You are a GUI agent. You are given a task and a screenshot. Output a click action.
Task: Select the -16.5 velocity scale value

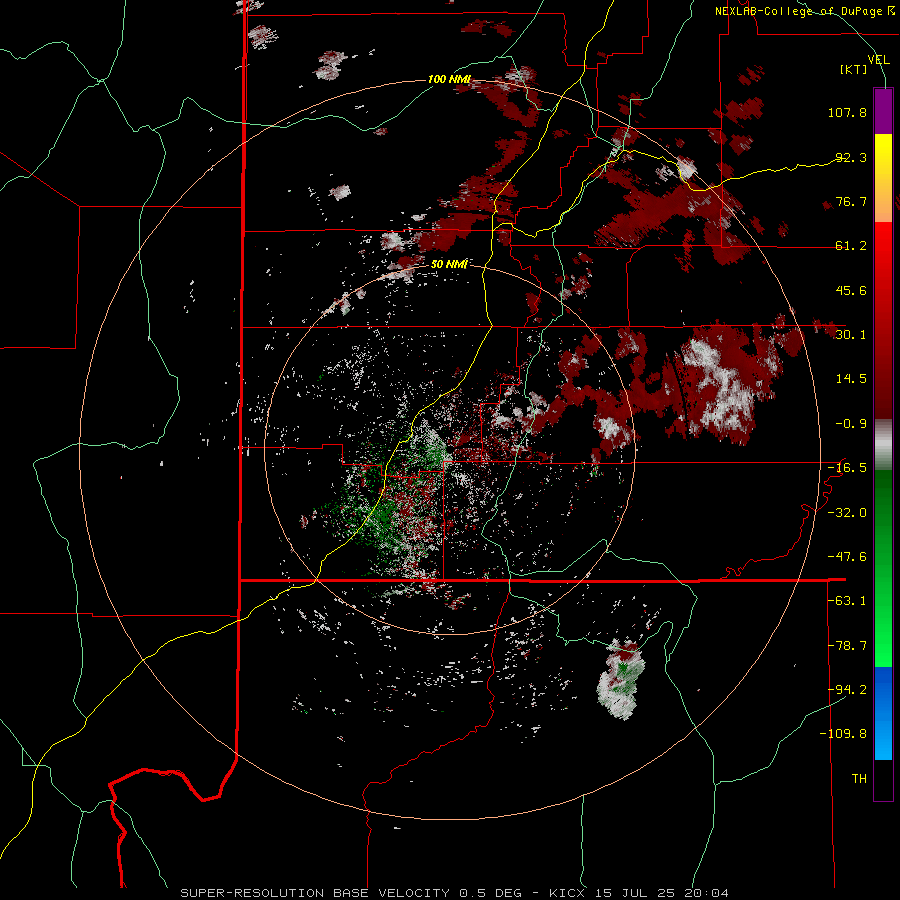tap(847, 468)
